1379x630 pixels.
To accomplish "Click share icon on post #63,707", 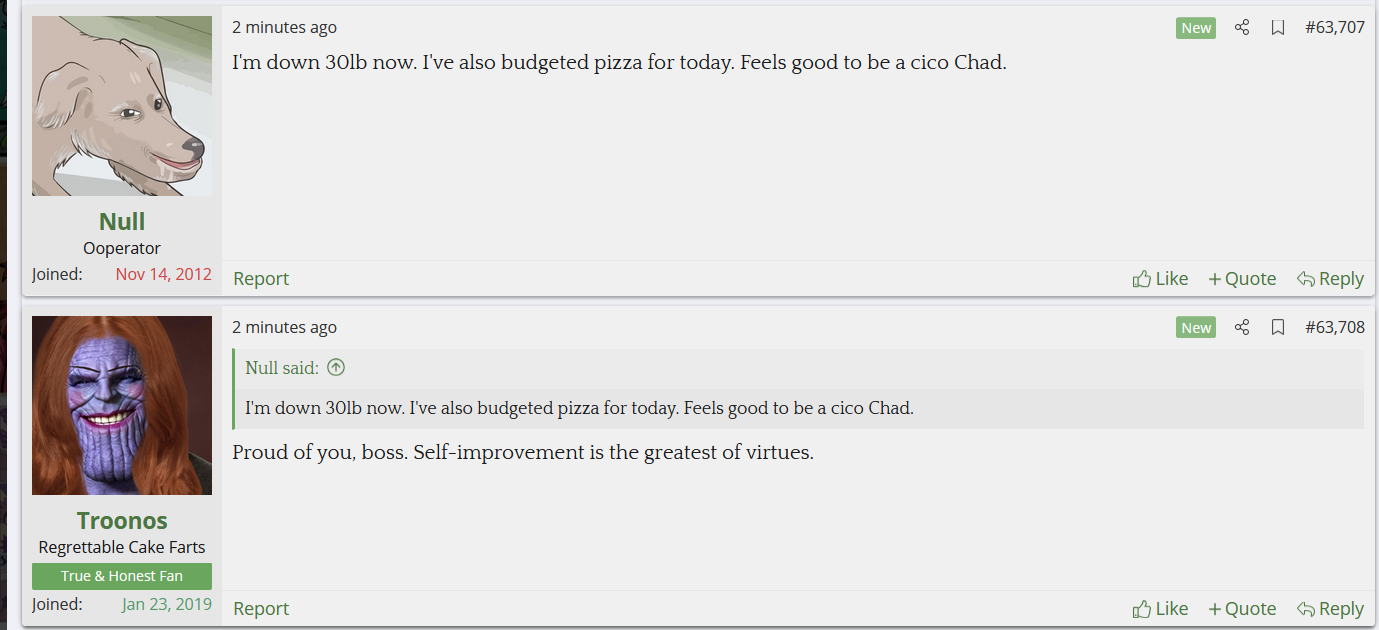I will (1242, 28).
